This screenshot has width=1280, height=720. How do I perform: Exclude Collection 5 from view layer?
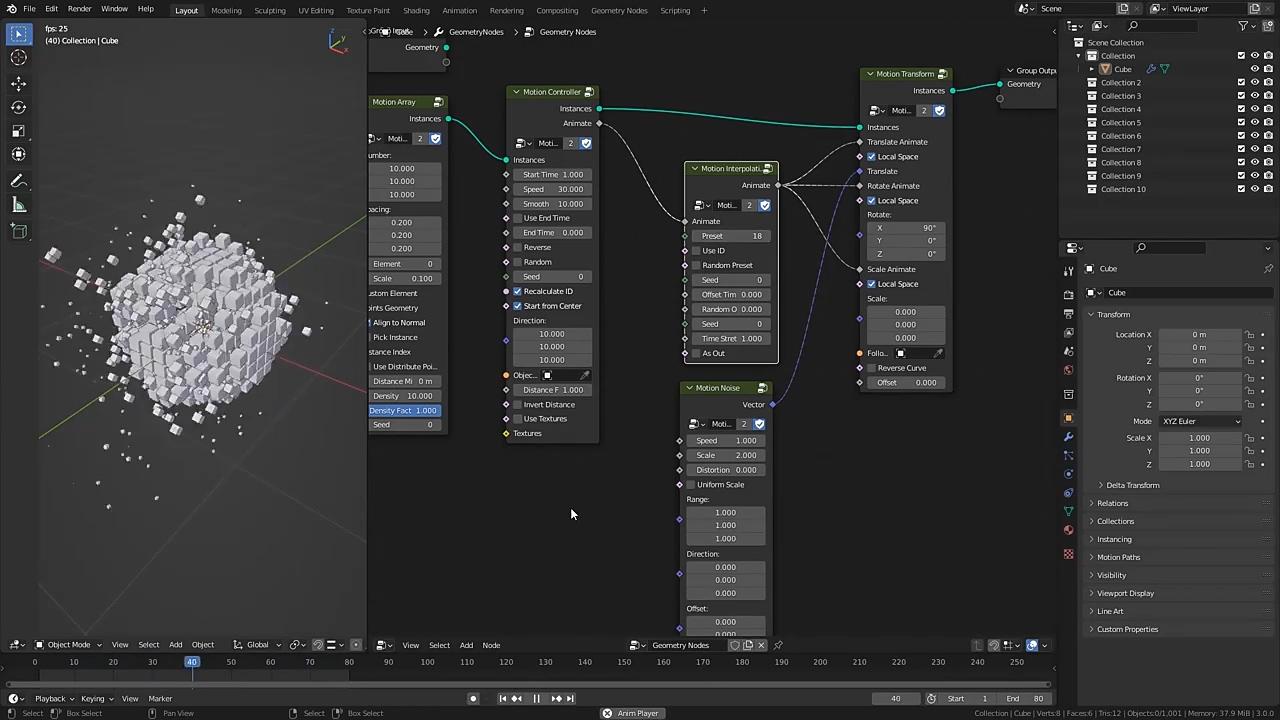pos(1242,123)
